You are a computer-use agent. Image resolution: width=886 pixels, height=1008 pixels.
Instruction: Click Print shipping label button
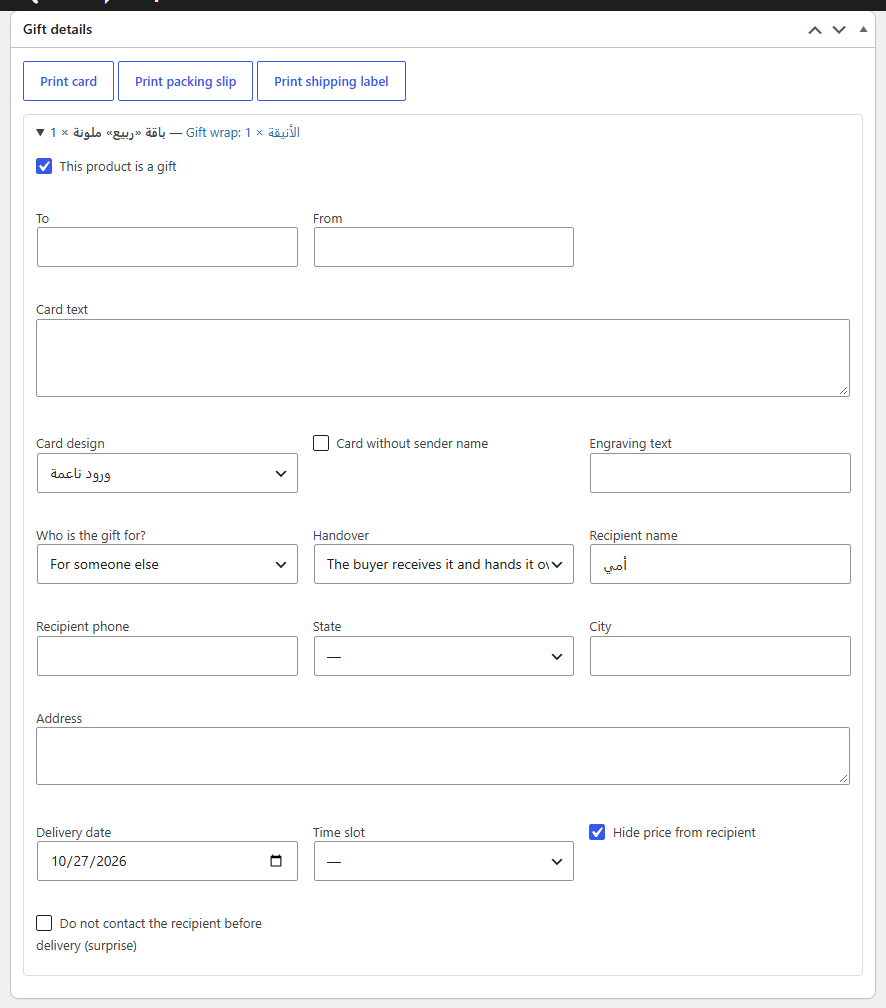coord(331,81)
